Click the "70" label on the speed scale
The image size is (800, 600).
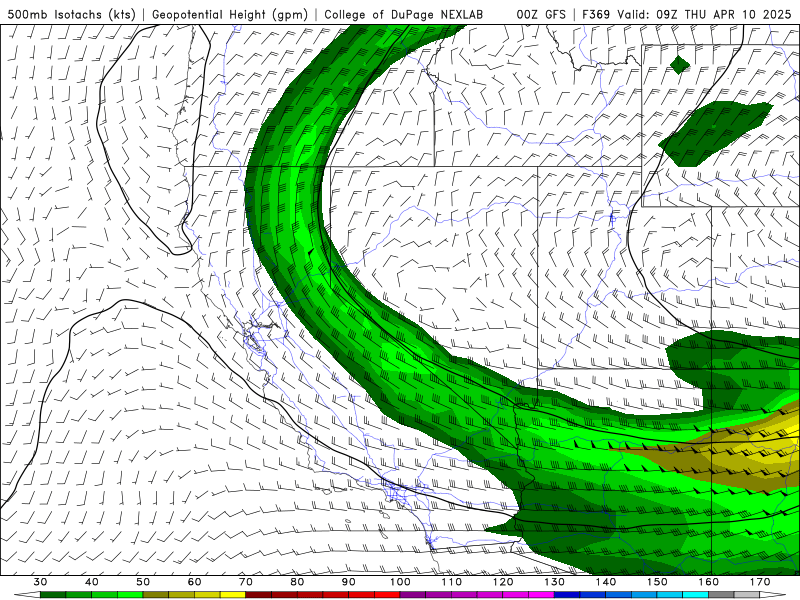[x=246, y=582]
